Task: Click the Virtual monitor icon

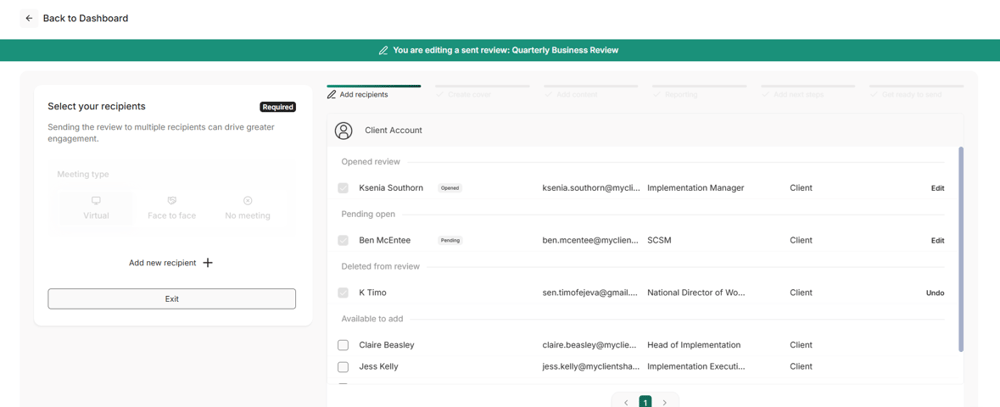Action: (96, 200)
